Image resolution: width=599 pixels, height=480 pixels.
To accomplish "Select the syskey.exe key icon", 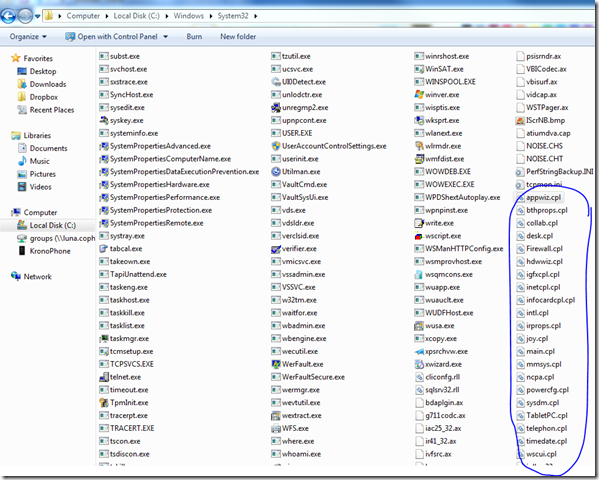I will pyautogui.click(x=104, y=120).
